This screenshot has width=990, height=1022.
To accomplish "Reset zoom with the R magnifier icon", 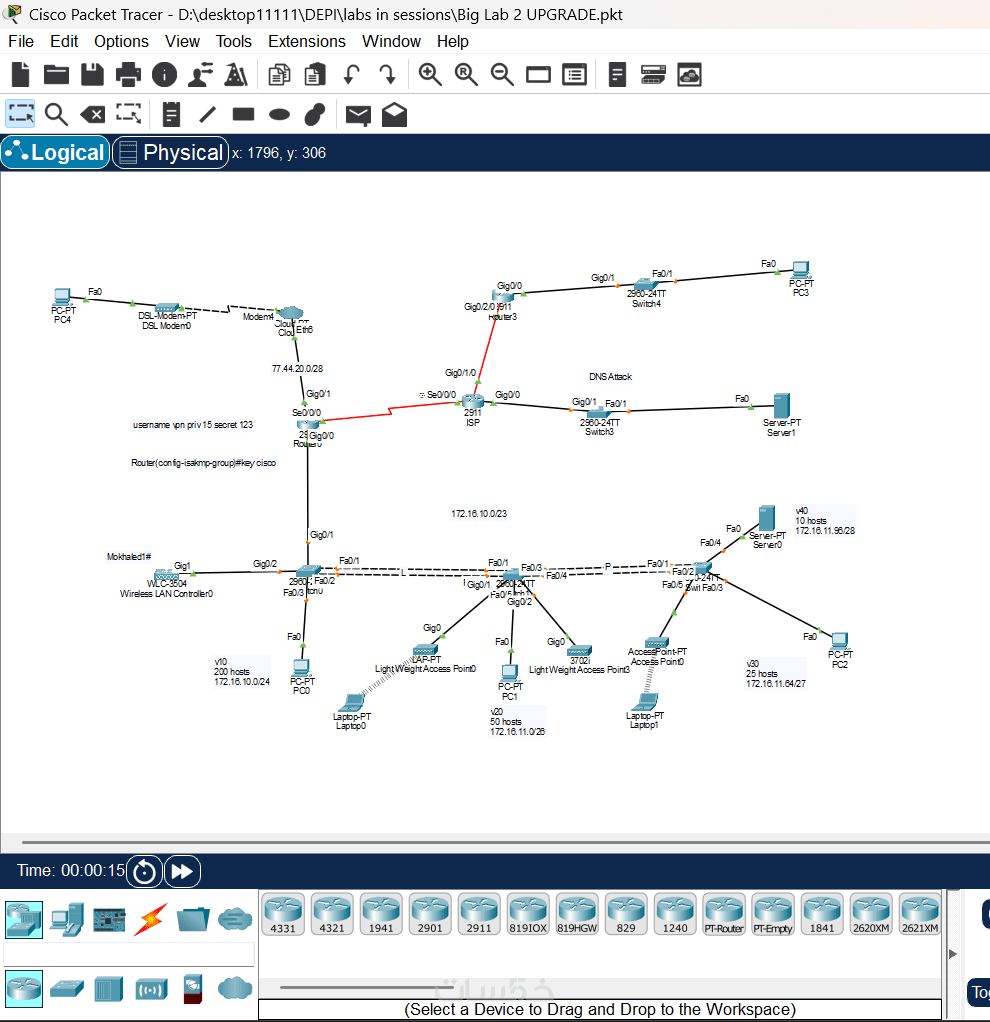I will (466, 74).
